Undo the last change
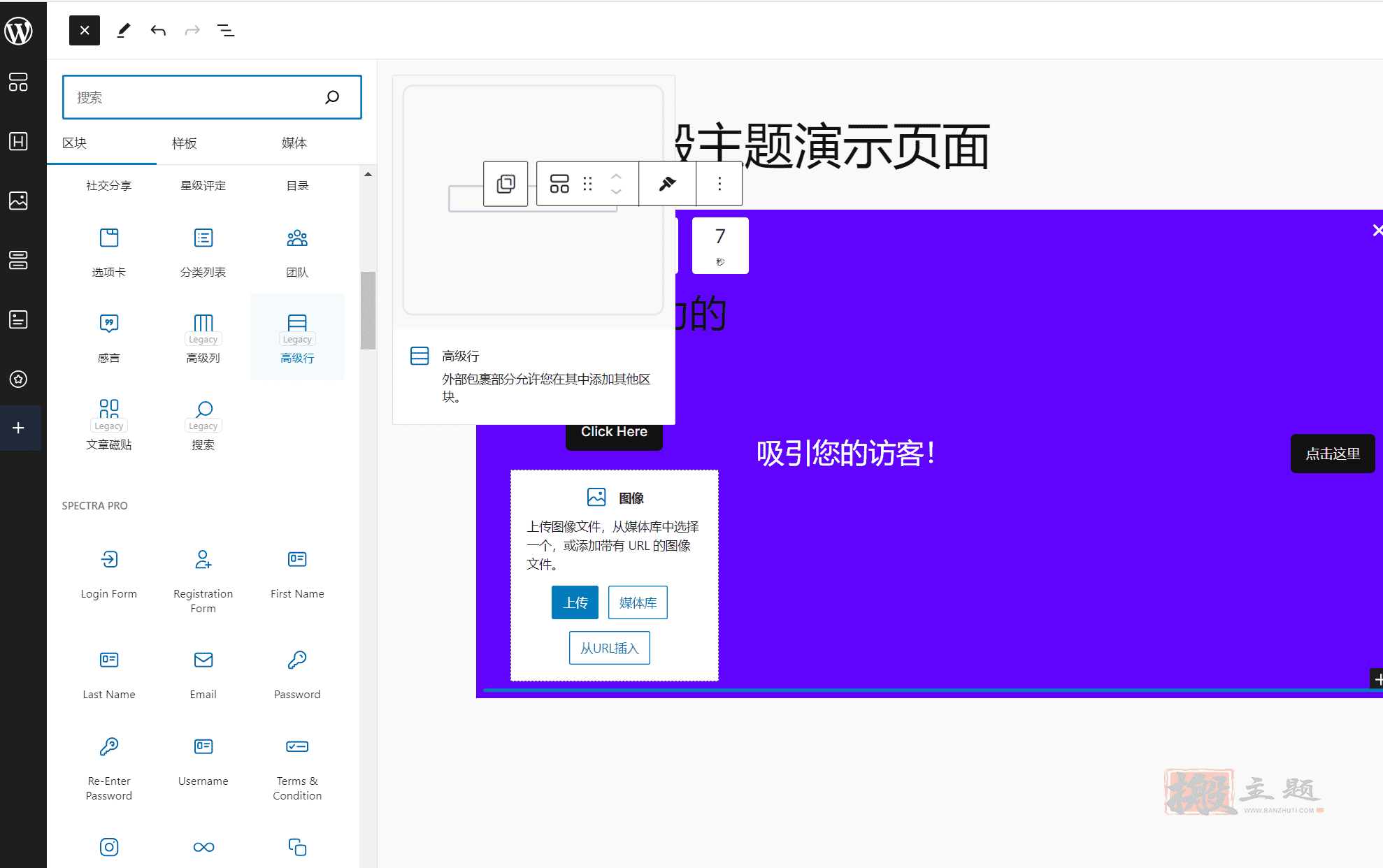The width and height of the screenshot is (1383, 868). pos(158,30)
